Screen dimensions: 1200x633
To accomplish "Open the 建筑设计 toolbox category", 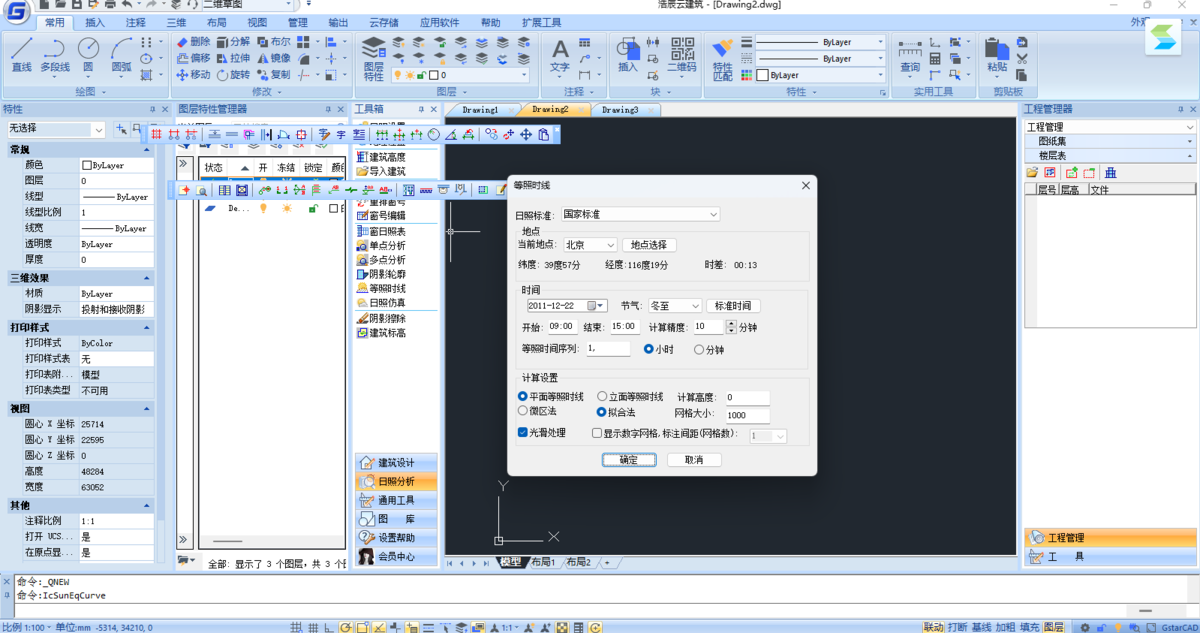I will (396, 463).
